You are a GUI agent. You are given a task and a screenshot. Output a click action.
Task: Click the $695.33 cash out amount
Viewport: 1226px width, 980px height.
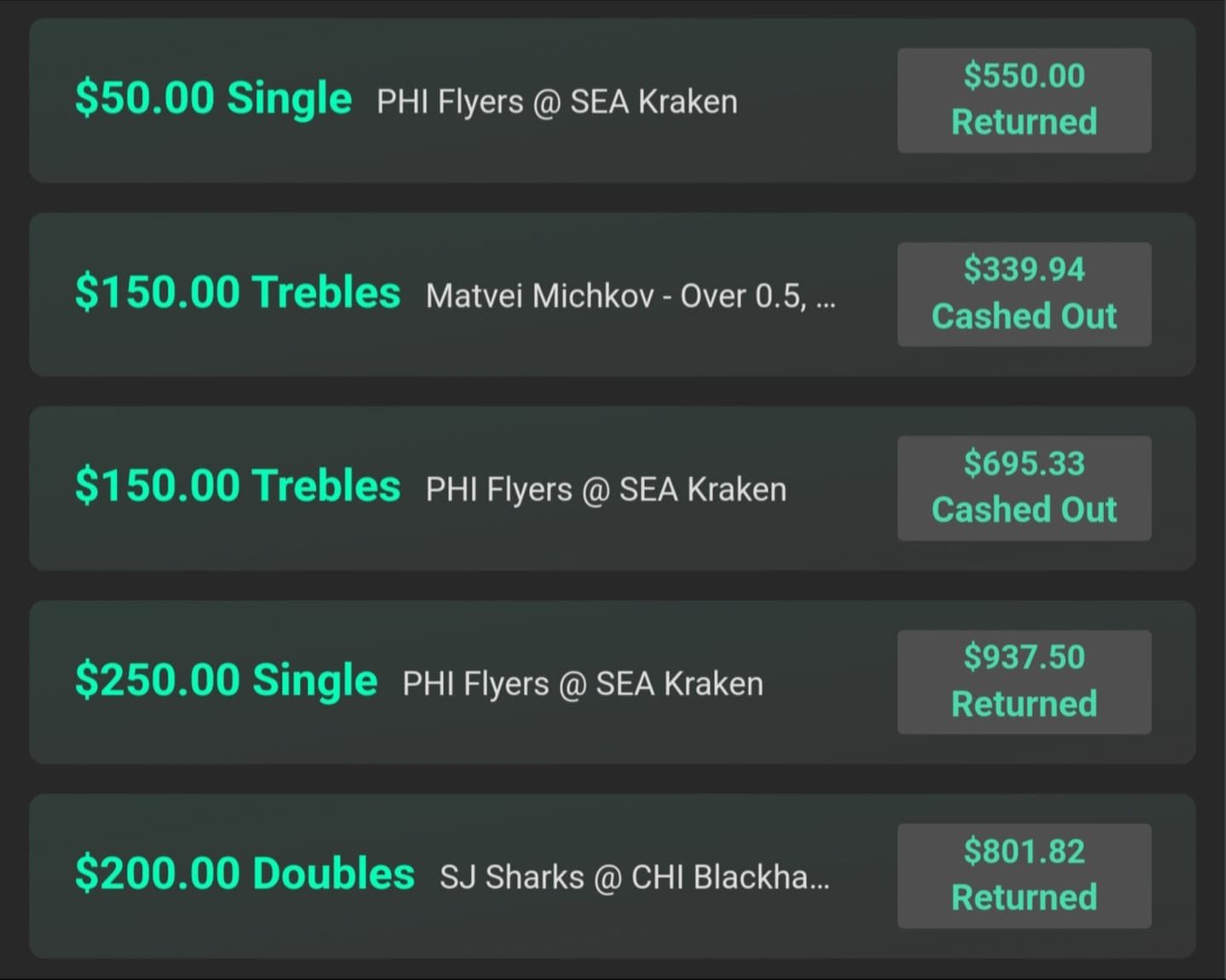(x=1024, y=464)
